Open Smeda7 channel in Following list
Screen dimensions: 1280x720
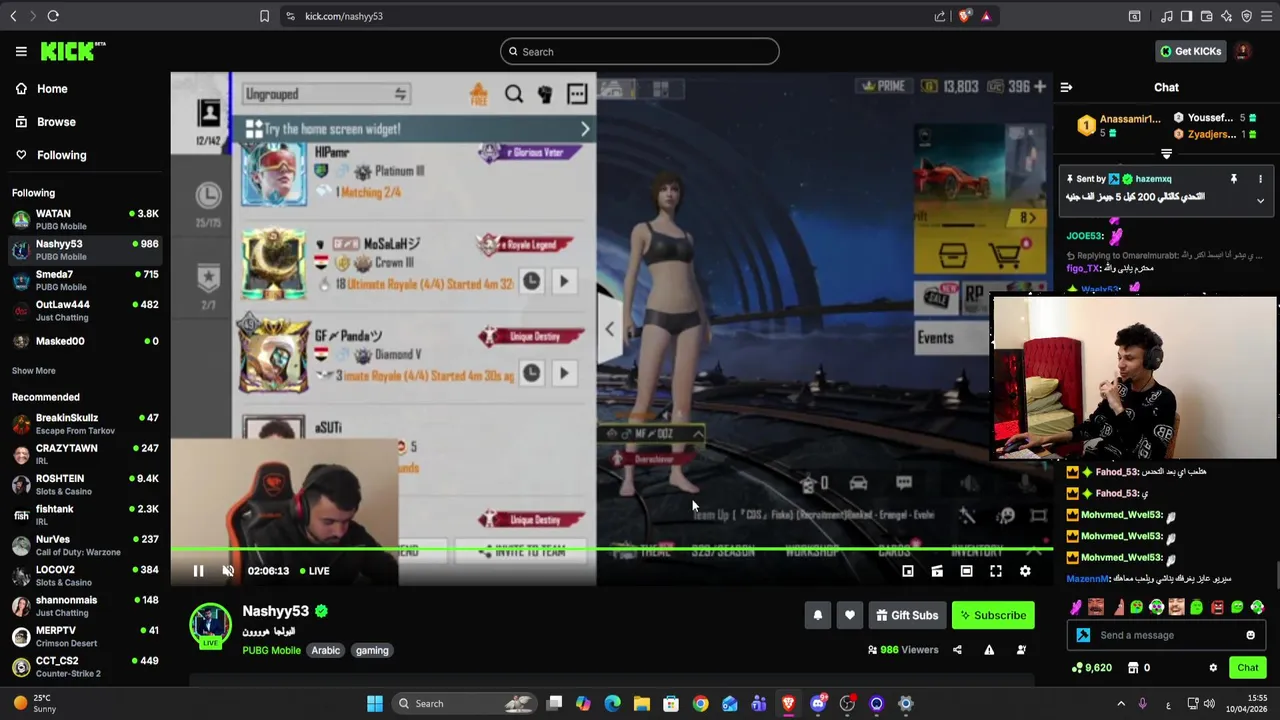click(85, 280)
